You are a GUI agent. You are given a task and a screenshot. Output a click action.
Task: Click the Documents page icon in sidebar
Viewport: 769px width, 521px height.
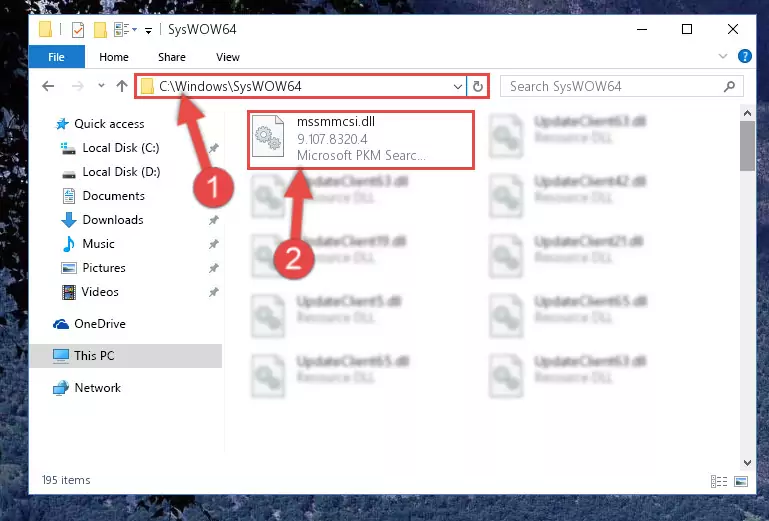tap(69, 196)
